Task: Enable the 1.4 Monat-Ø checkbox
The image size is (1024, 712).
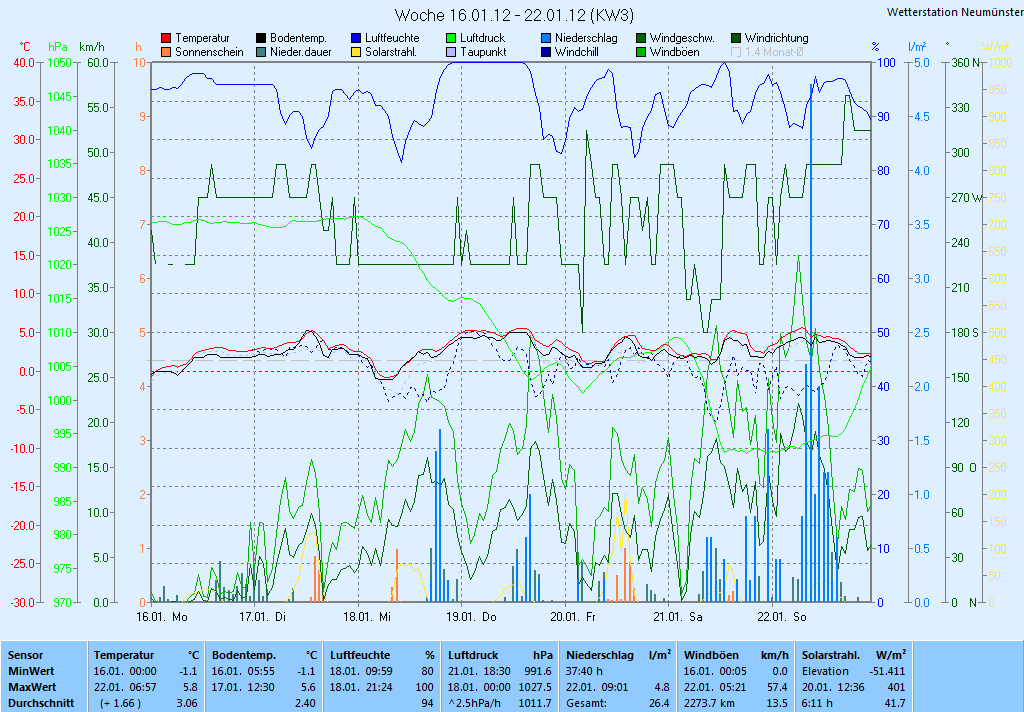Action: coord(737,52)
